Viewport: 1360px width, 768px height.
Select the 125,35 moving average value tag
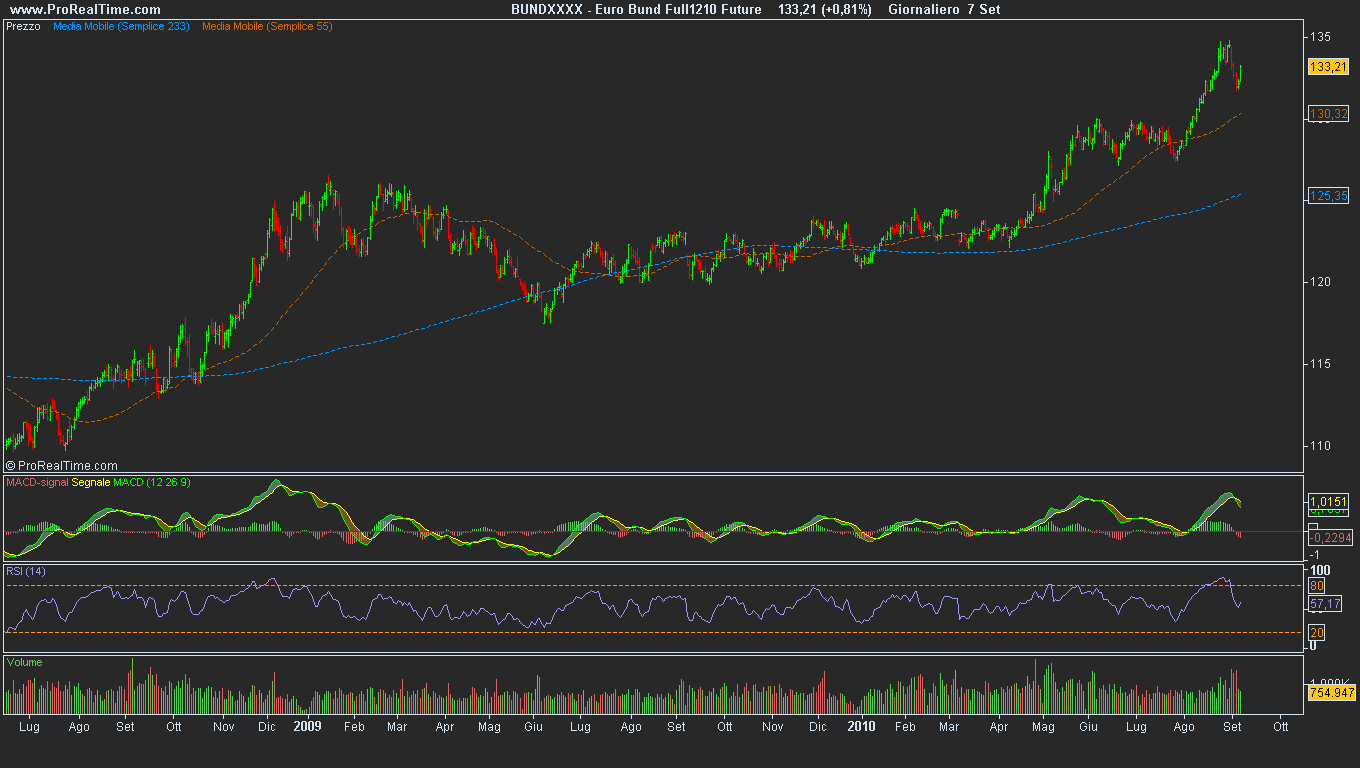click(1329, 196)
